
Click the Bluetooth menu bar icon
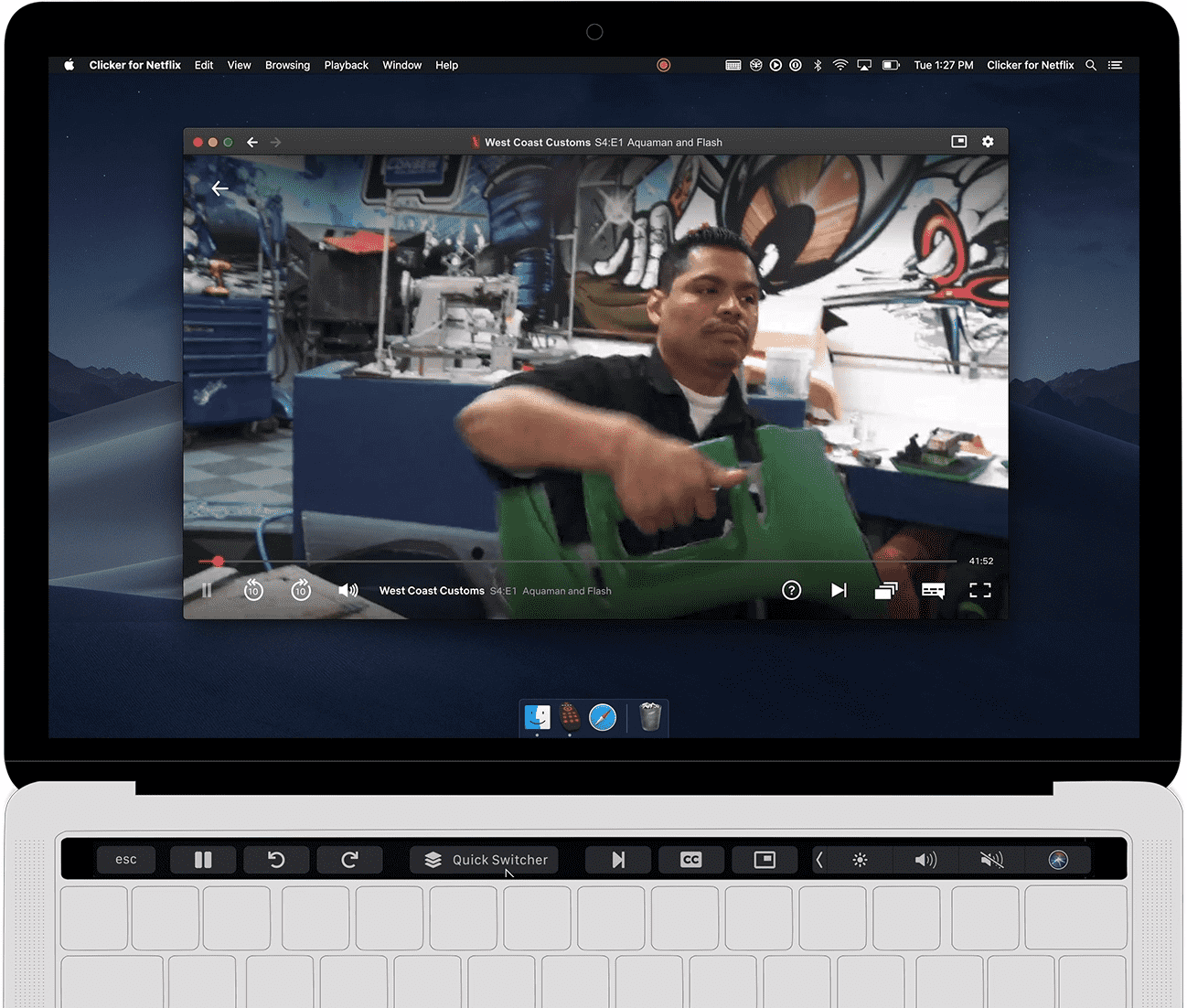coord(818,65)
